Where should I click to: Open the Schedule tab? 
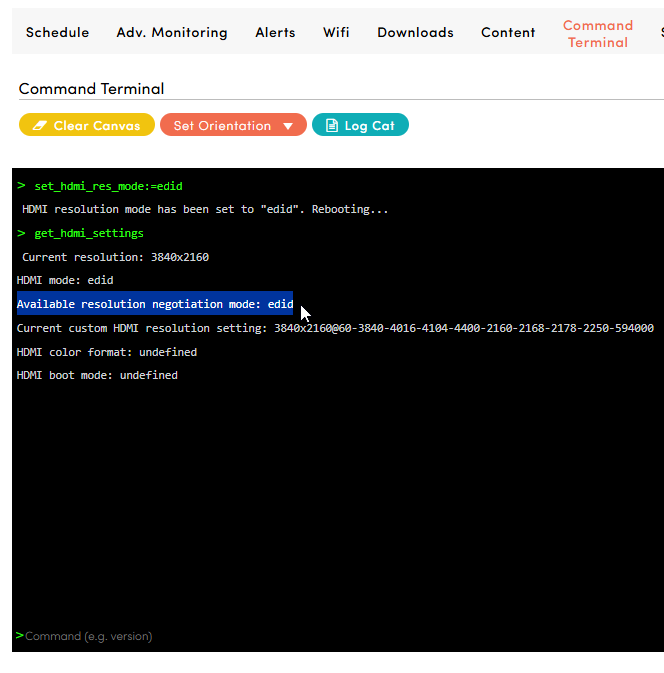tap(57, 33)
